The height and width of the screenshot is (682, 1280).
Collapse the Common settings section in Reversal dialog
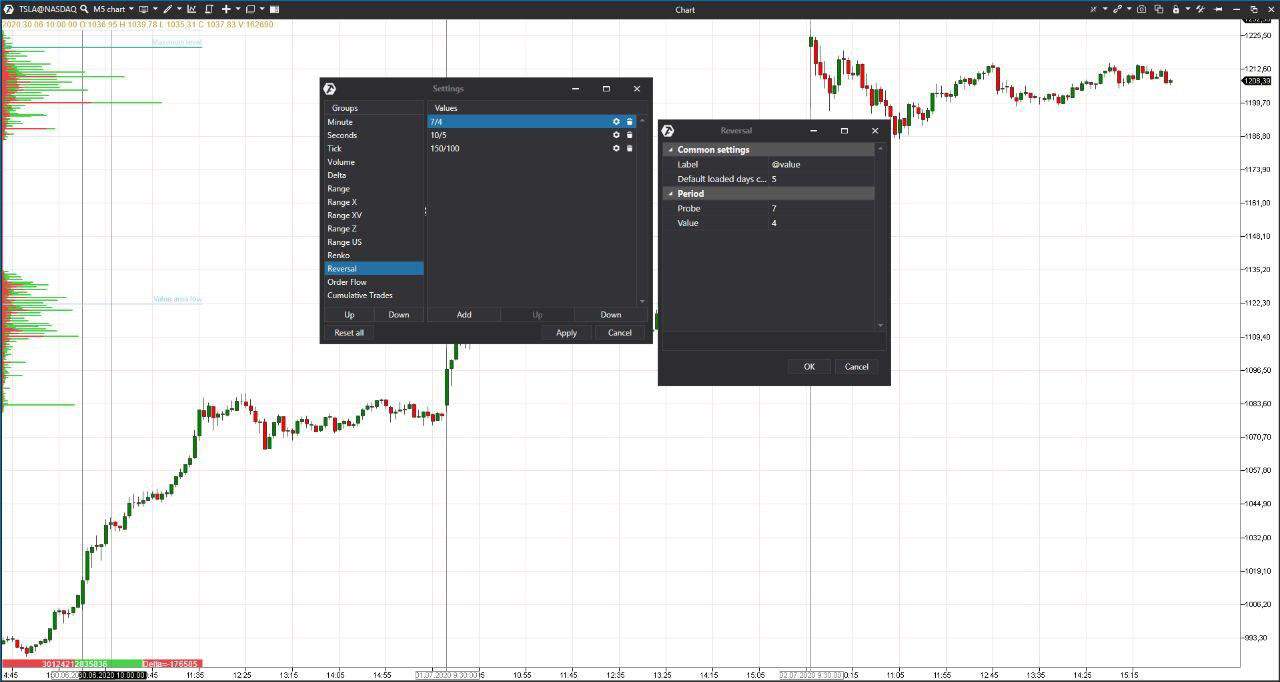coord(670,149)
